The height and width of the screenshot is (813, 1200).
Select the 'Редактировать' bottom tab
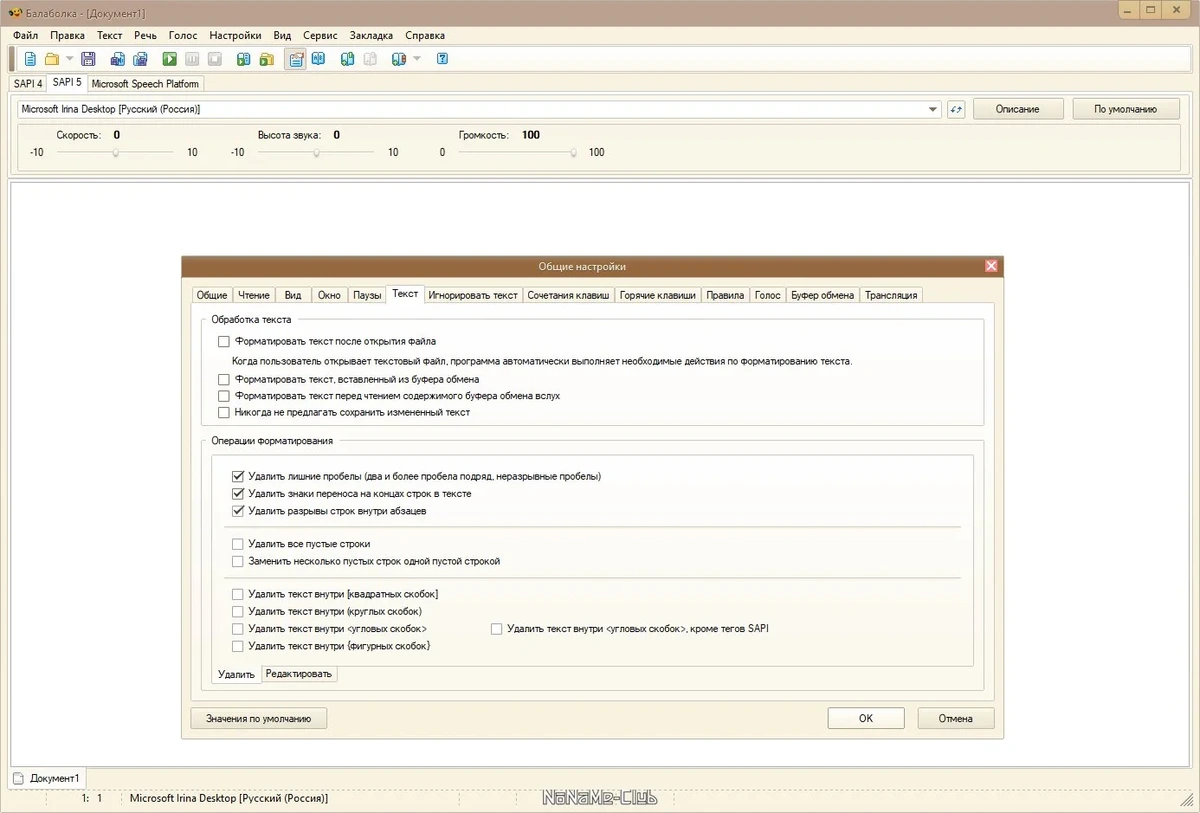(x=298, y=674)
